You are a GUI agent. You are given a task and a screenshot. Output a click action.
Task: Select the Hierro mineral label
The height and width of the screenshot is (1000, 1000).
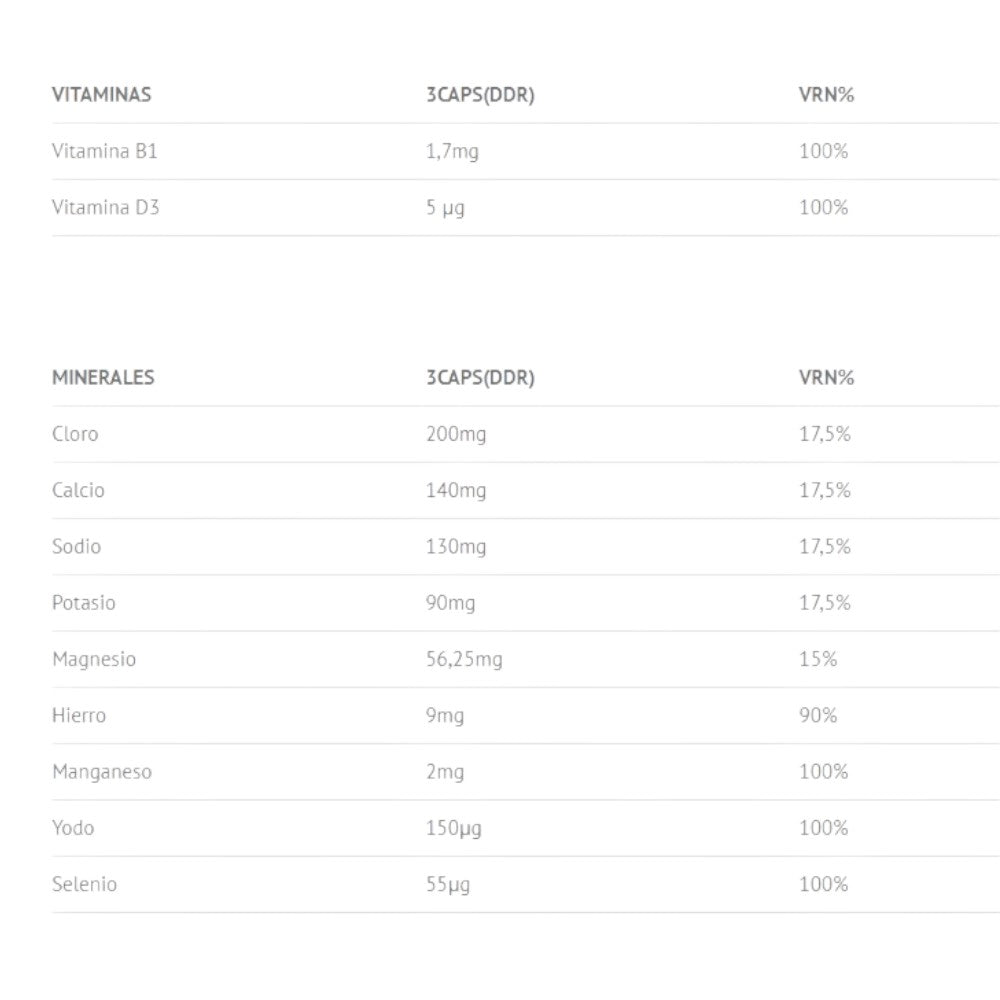click(x=79, y=715)
